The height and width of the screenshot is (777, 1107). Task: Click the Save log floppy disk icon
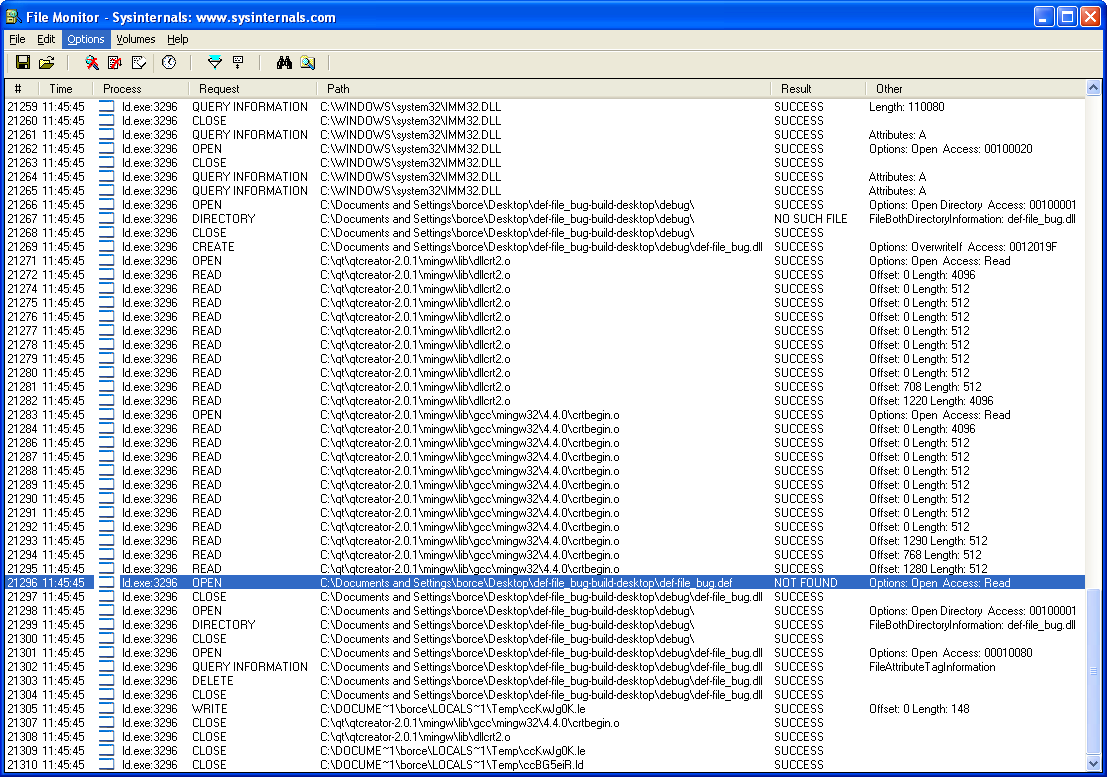click(23, 63)
